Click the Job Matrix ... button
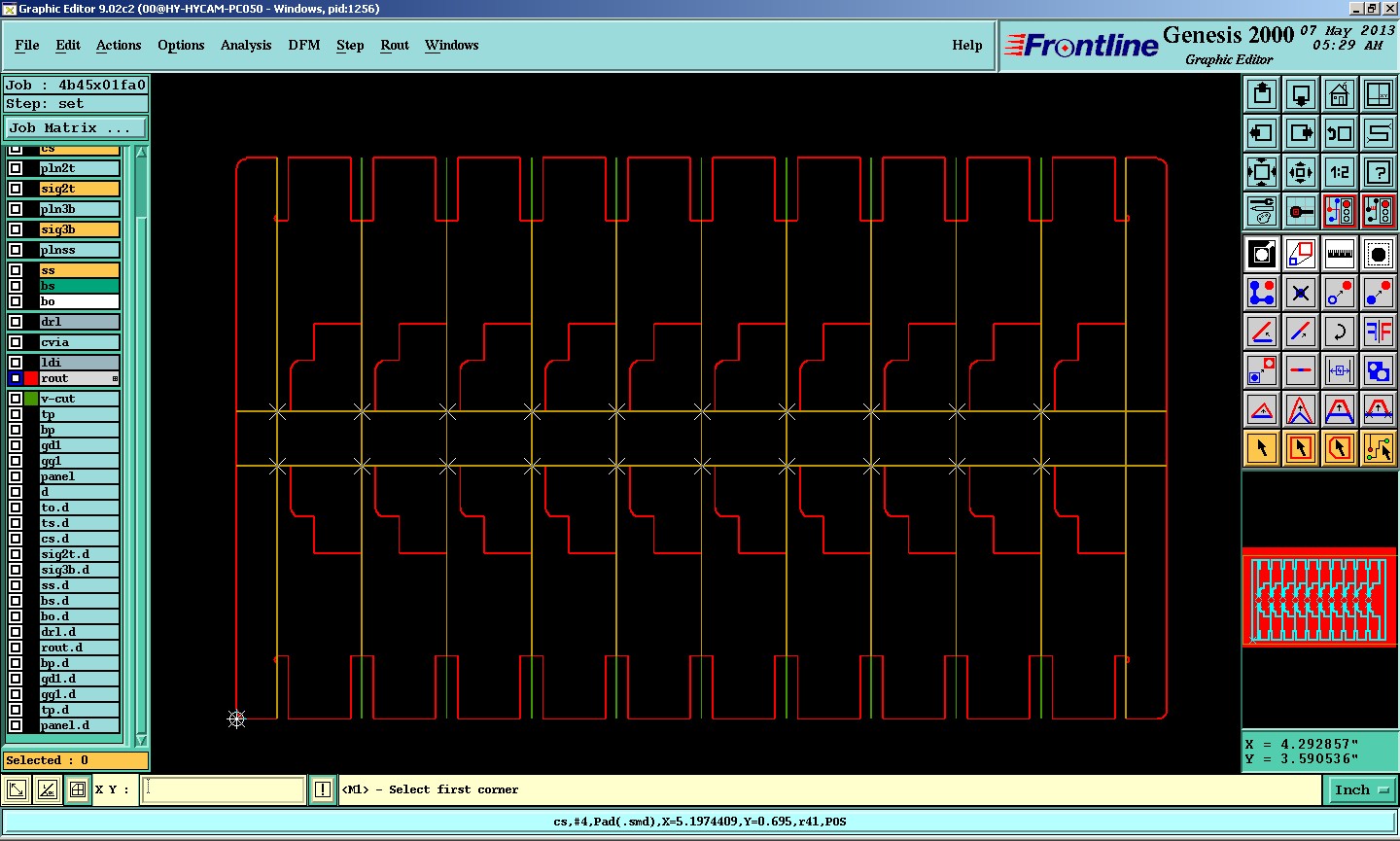 click(76, 127)
